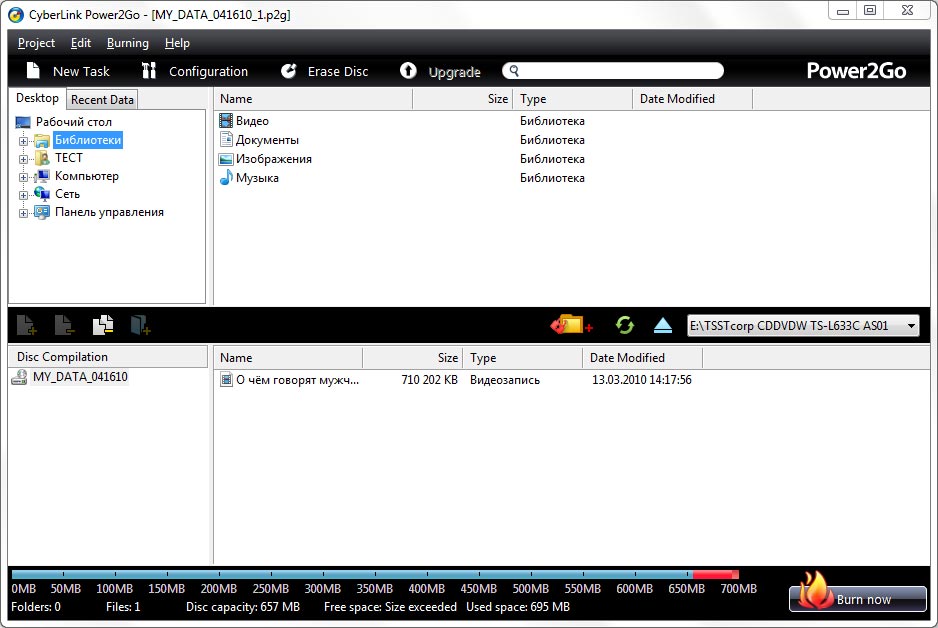
Task: Click the CyberLink Power2Go title bar icon
Action: (16, 15)
